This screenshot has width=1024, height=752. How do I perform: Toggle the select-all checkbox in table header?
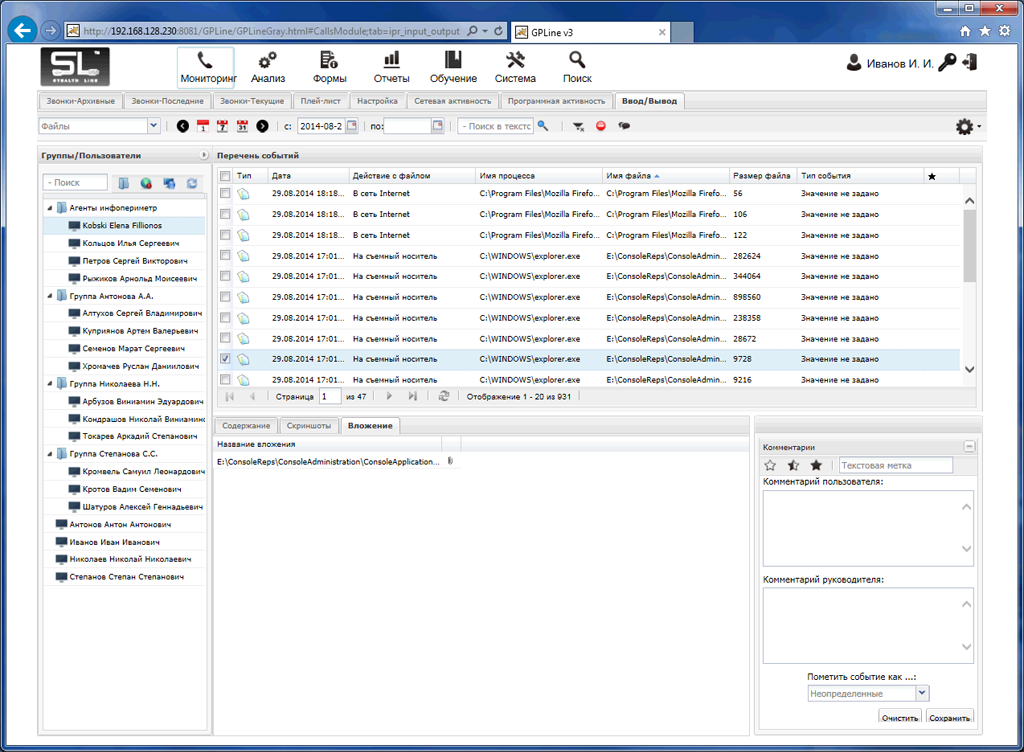(225, 176)
